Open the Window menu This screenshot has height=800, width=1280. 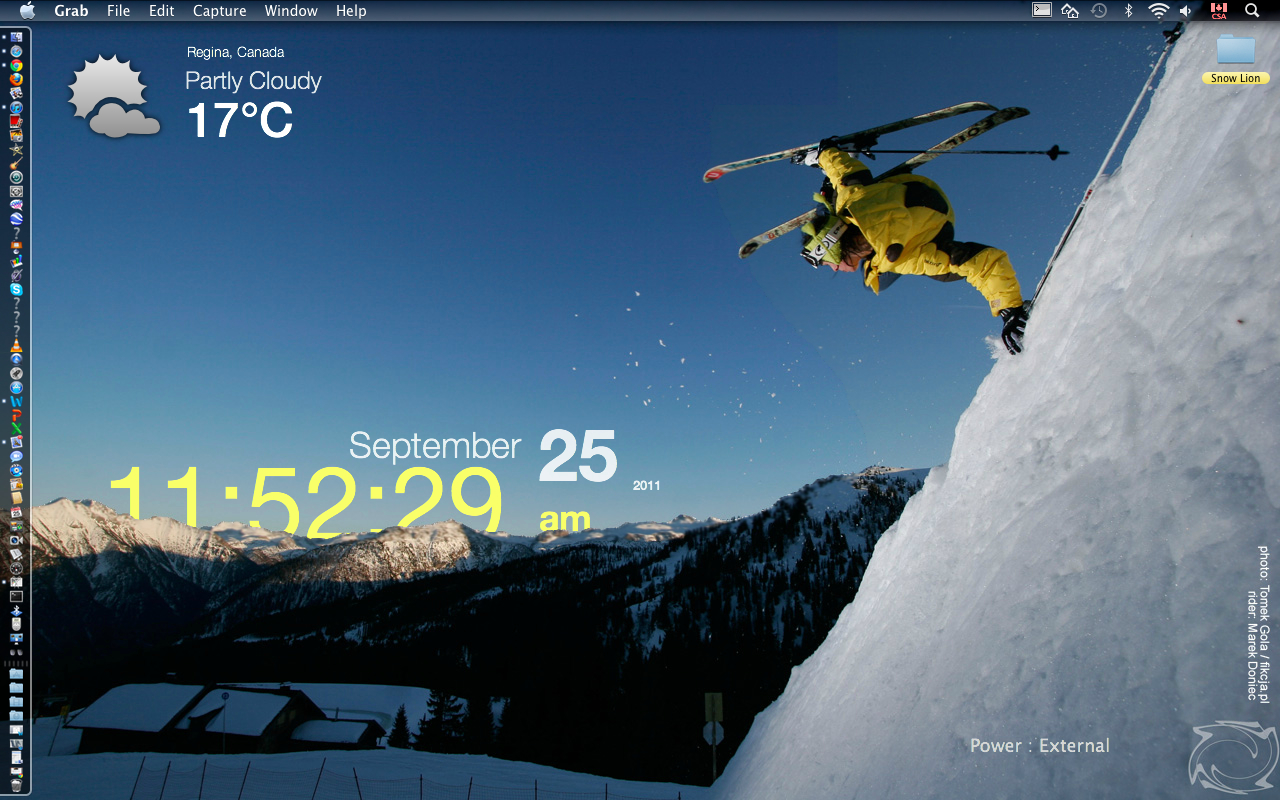tap(291, 11)
